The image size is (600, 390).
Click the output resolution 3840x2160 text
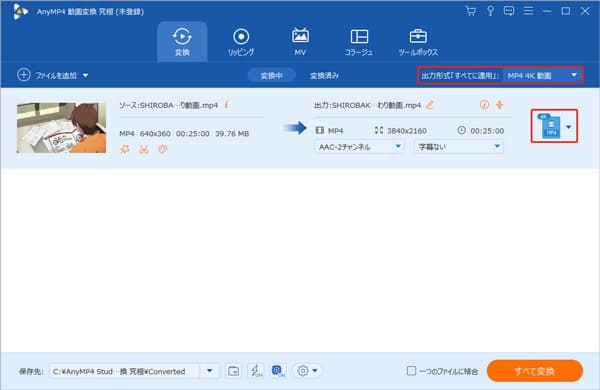point(406,131)
